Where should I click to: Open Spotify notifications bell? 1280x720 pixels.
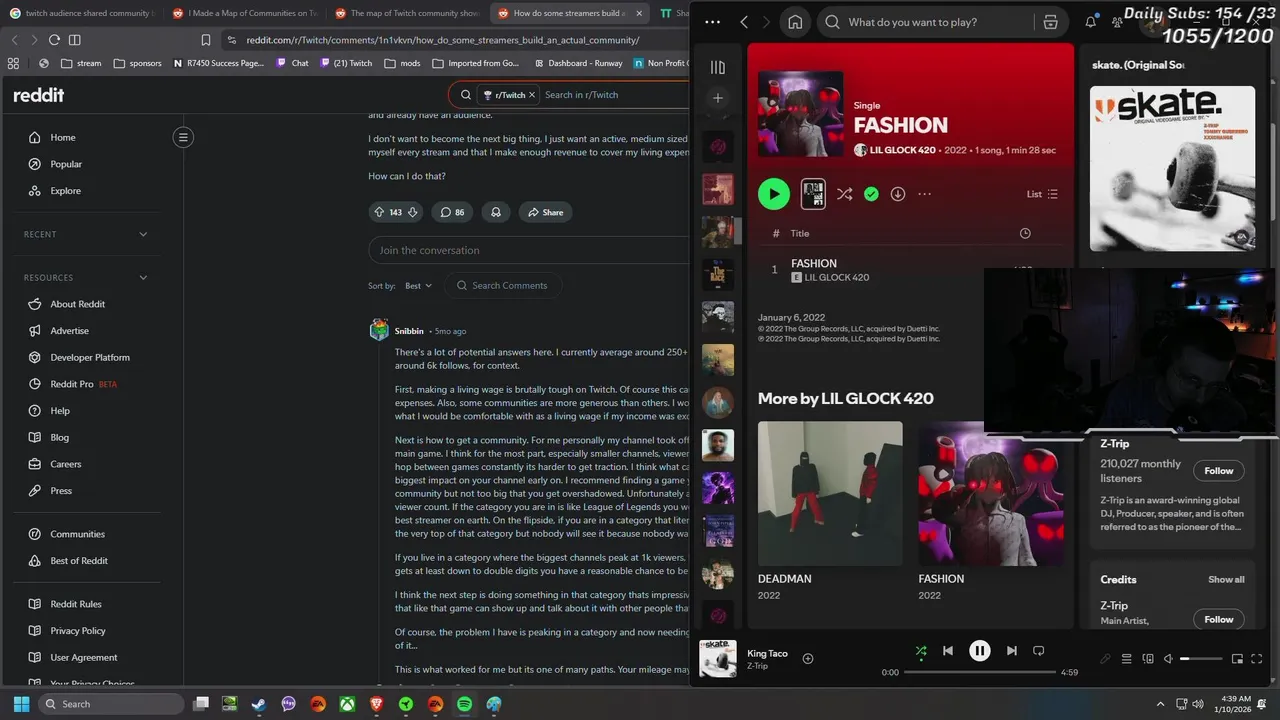click(x=1090, y=22)
